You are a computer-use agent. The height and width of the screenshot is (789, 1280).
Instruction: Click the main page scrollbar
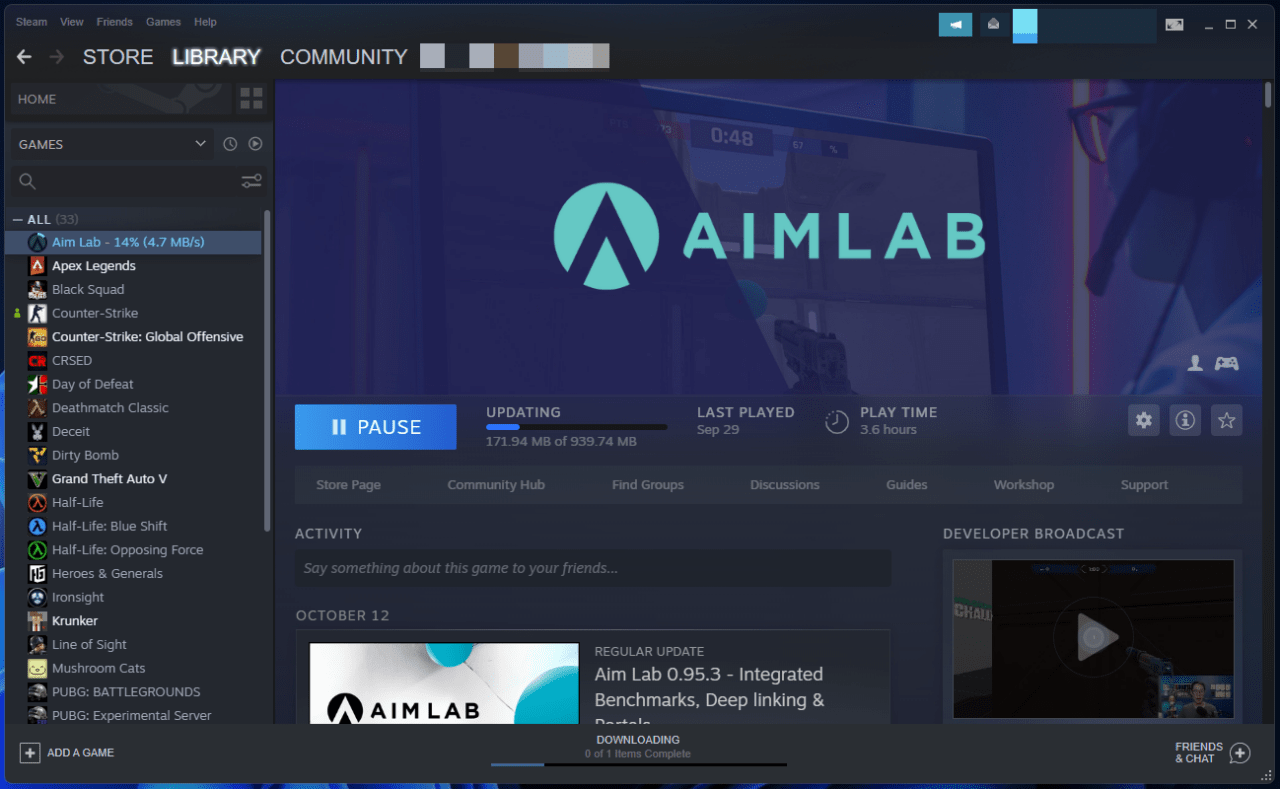click(x=1269, y=95)
